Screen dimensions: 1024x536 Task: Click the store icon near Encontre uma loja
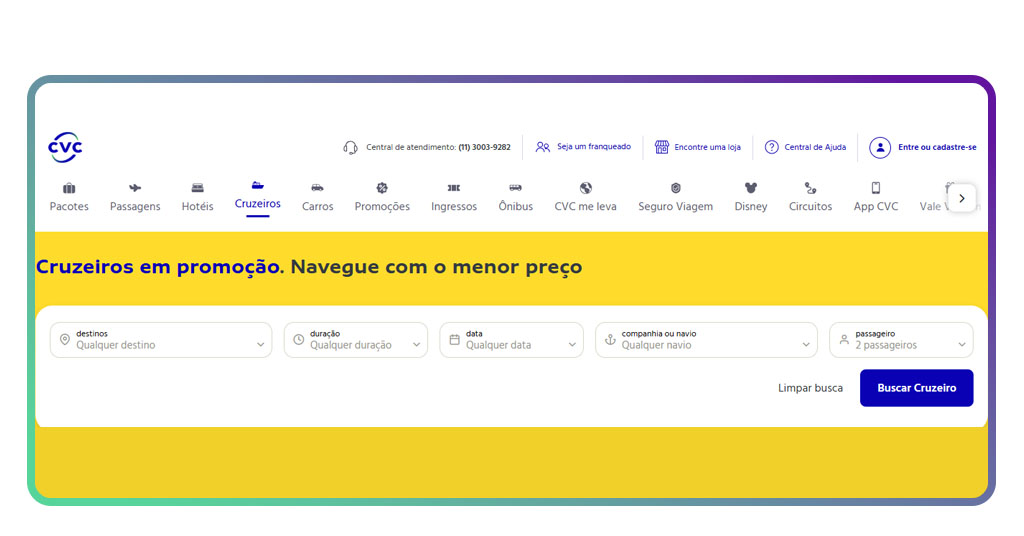(x=662, y=147)
